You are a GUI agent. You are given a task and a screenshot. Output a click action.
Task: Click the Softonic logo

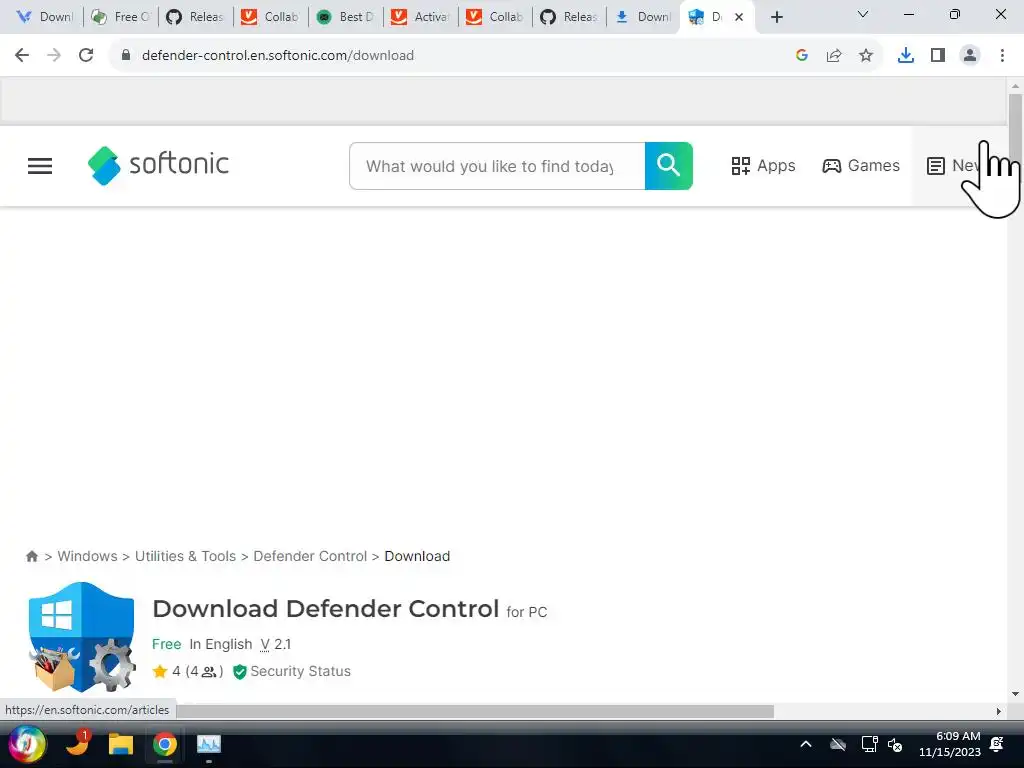coord(158,165)
